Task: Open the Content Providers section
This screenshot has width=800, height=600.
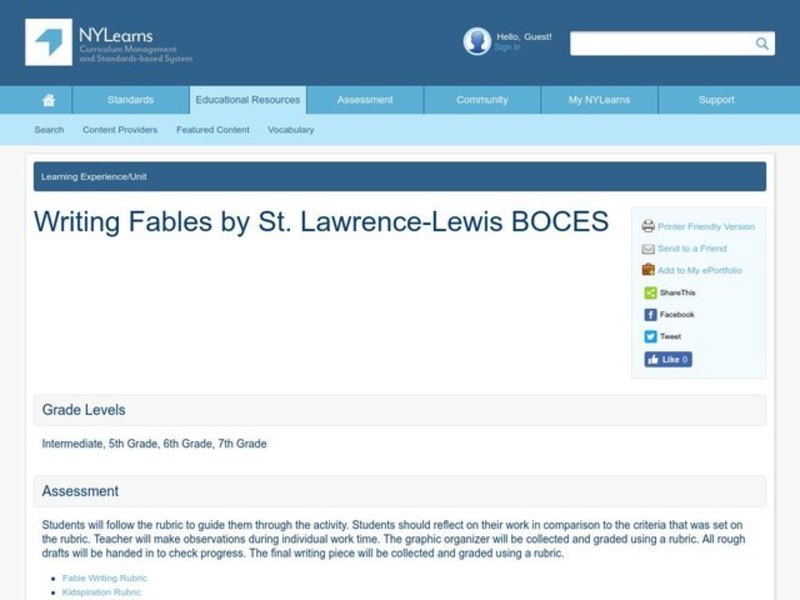Action: coord(120,130)
